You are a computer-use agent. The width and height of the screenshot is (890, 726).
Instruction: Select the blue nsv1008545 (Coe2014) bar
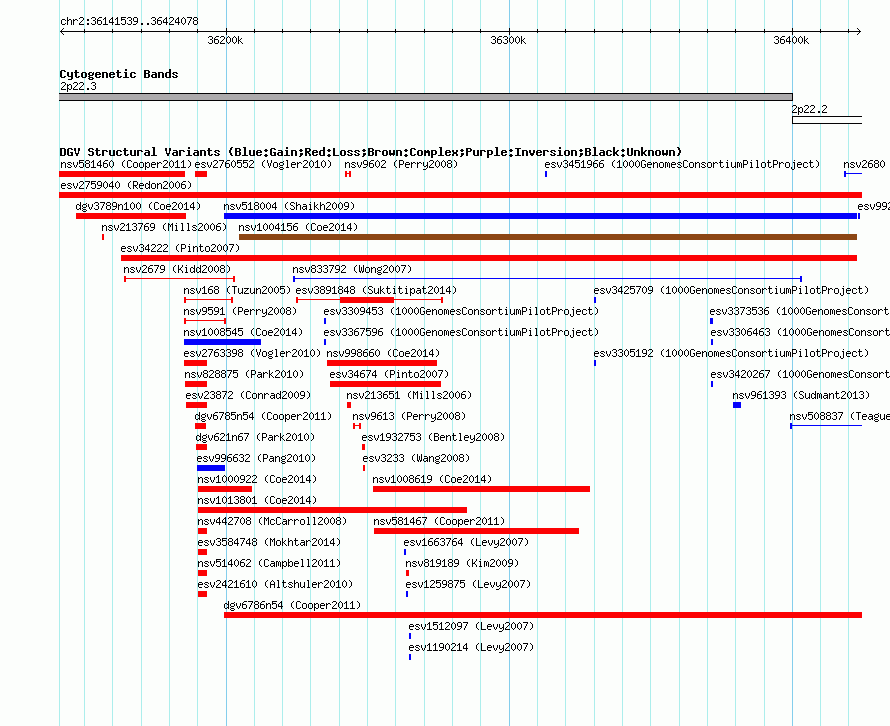222,342
